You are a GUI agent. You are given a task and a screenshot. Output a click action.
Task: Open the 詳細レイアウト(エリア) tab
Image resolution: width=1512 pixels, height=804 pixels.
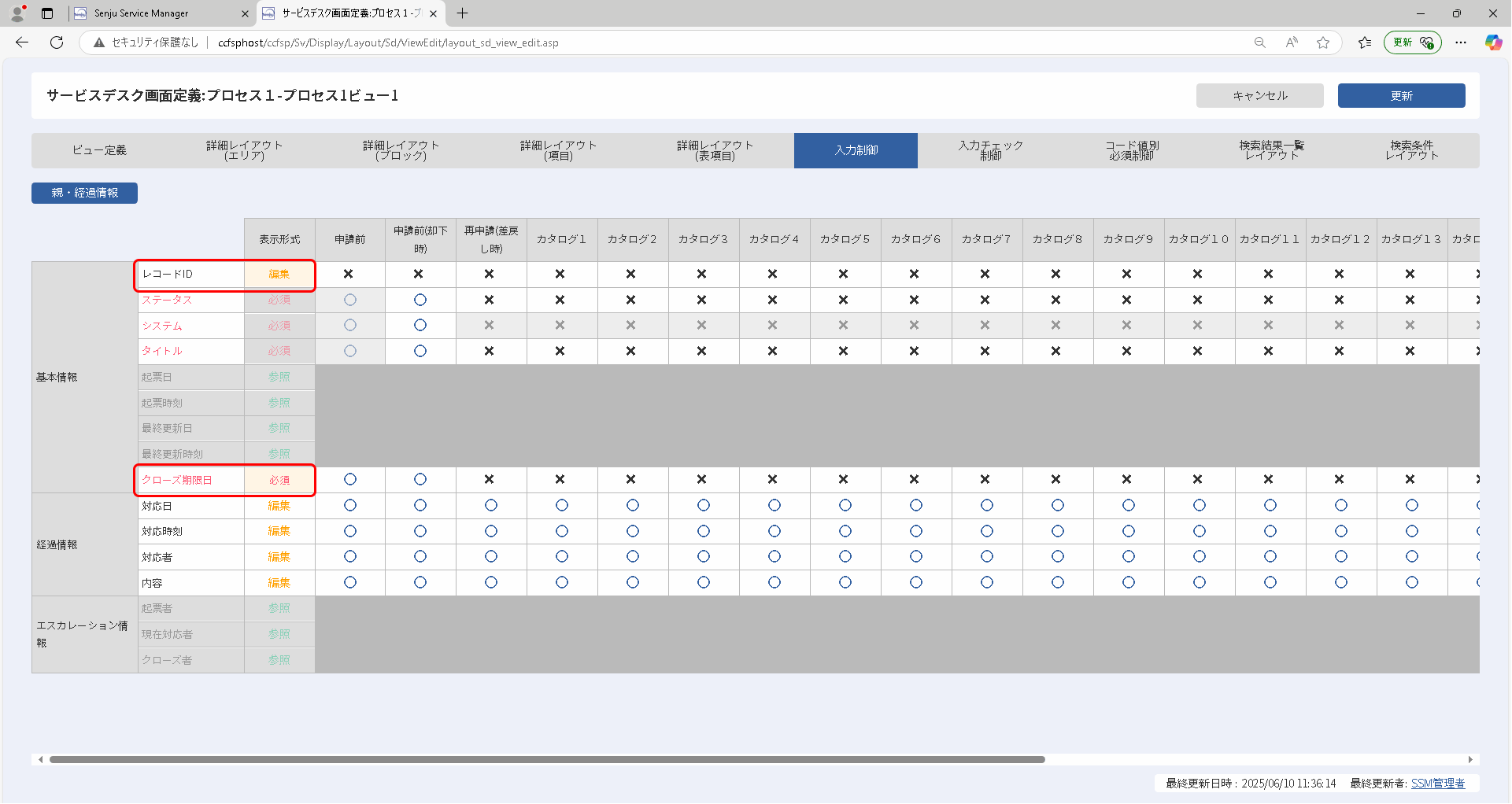(x=244, y=150)
